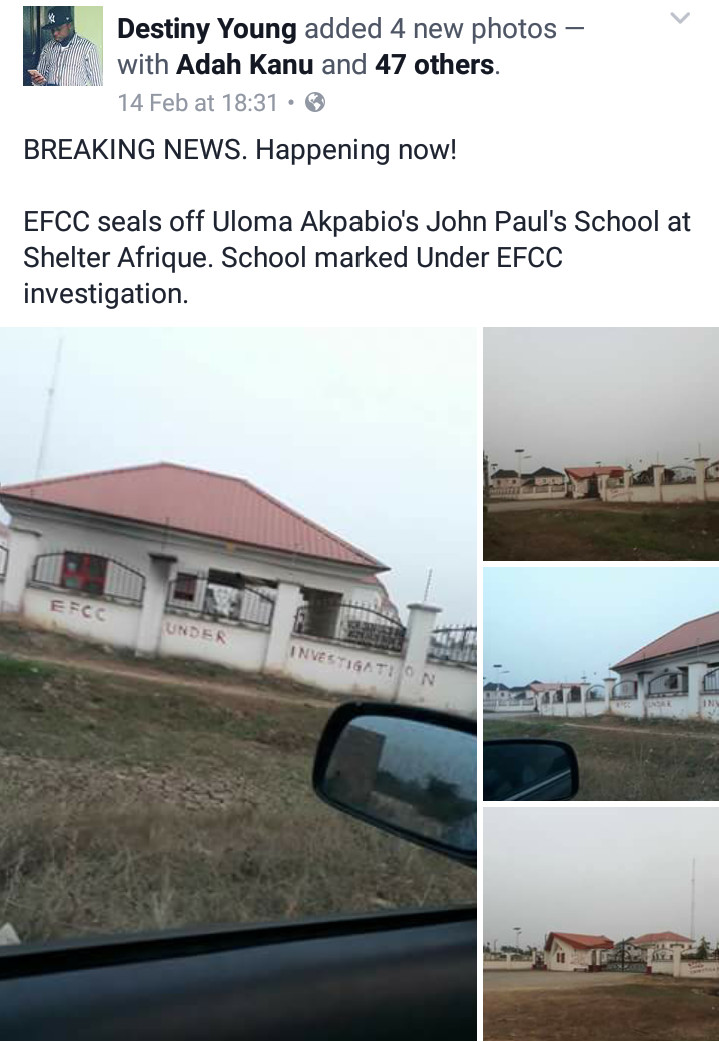Open the post options chevron menu

click(x=680, y=19)
